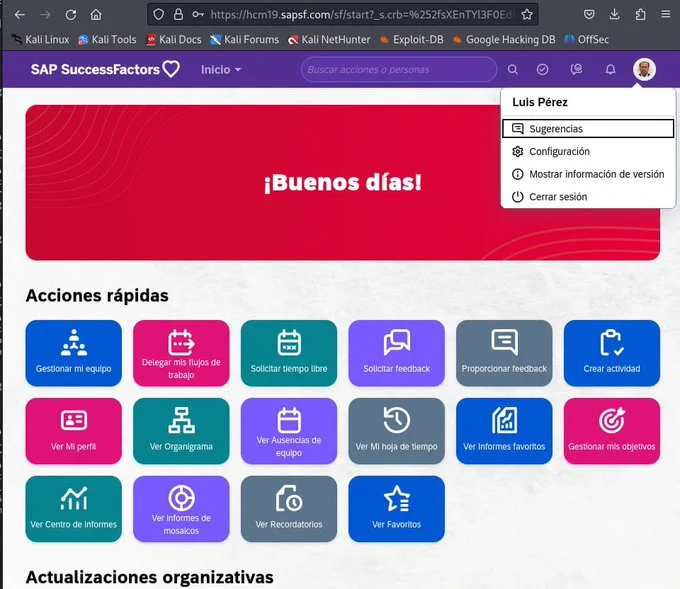
Task: Open the Exploit-DB bookmark
Action: [x=412, y=39]
